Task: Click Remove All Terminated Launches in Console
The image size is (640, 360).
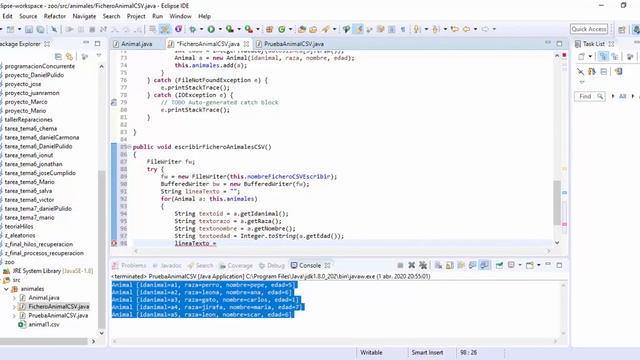Action: [423, 265]
